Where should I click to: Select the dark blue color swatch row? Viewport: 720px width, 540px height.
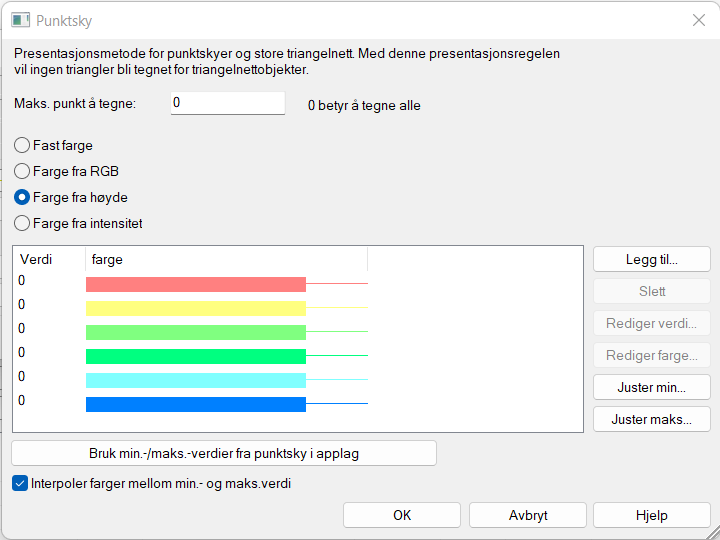click(196, 404)
